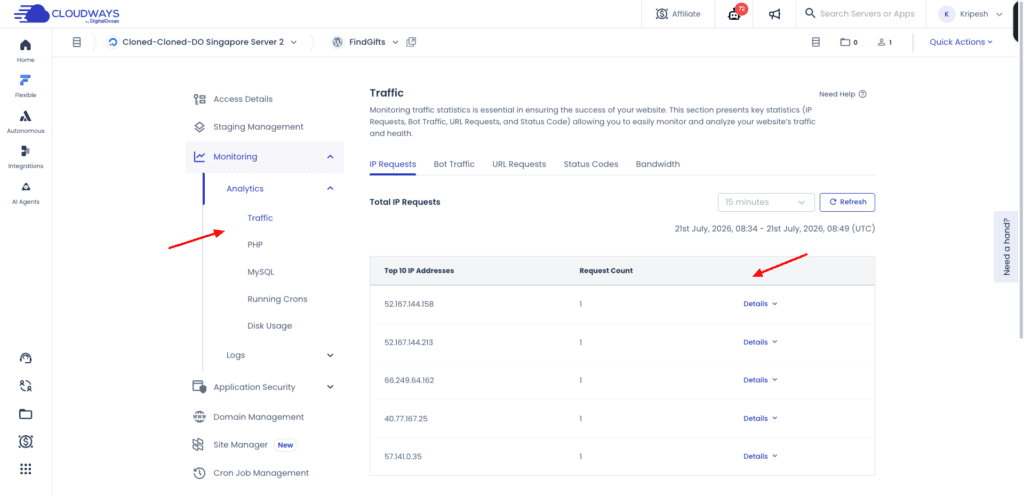Click the Need Help link

point(837,94)
